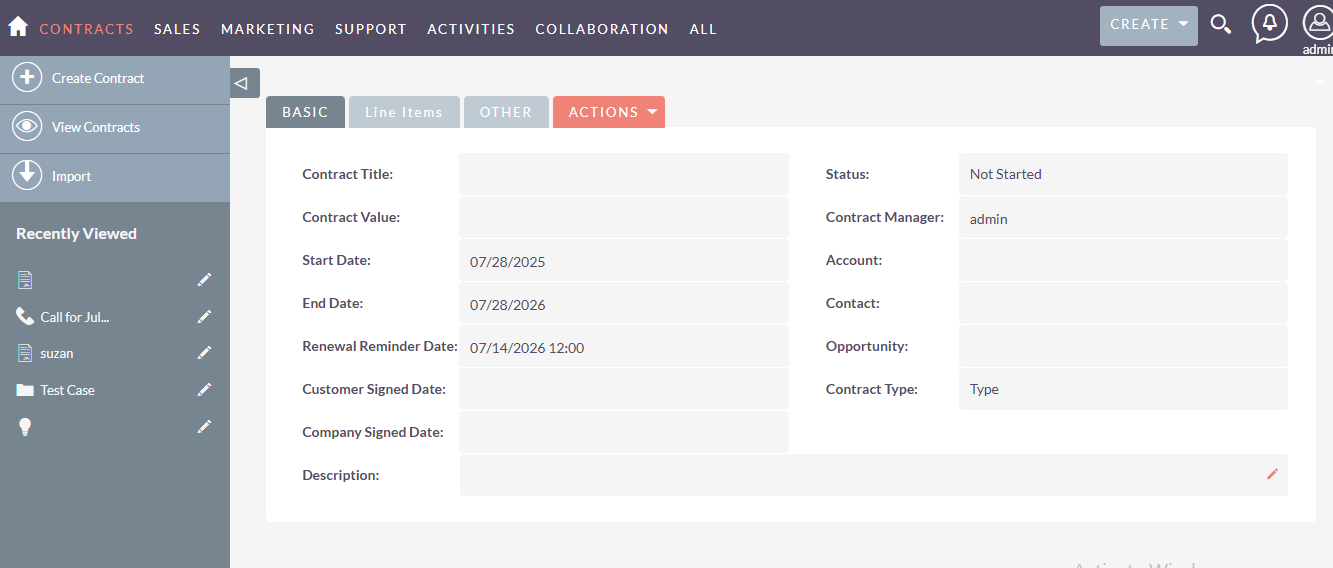Image resolution: width=1333 pixels, height=568 pixels.
Task: Open the search magnifier icon
Action: pos(1220,25)
